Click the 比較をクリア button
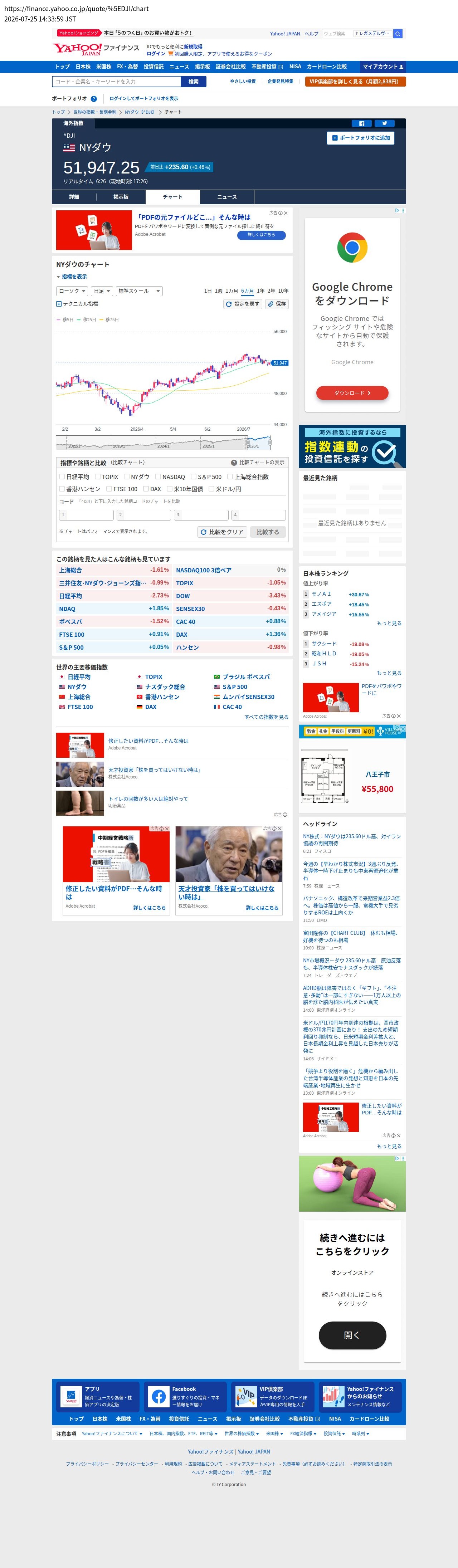This screenshot has height=1568, width=458. point(222,532)
